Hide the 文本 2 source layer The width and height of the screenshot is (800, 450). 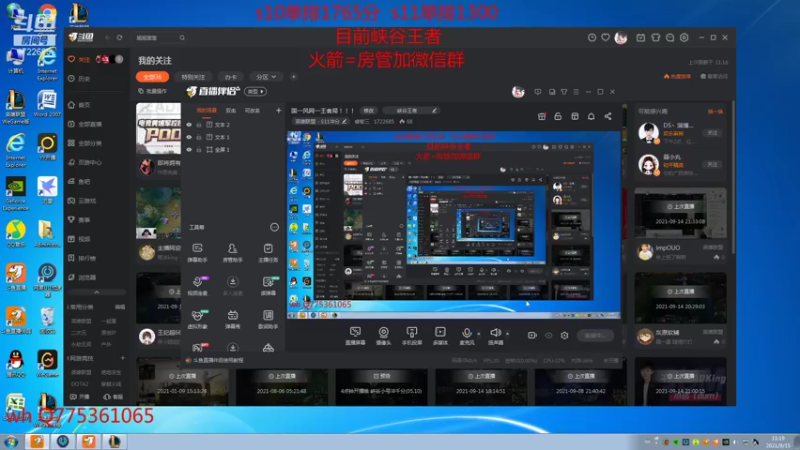click(189, 124)
